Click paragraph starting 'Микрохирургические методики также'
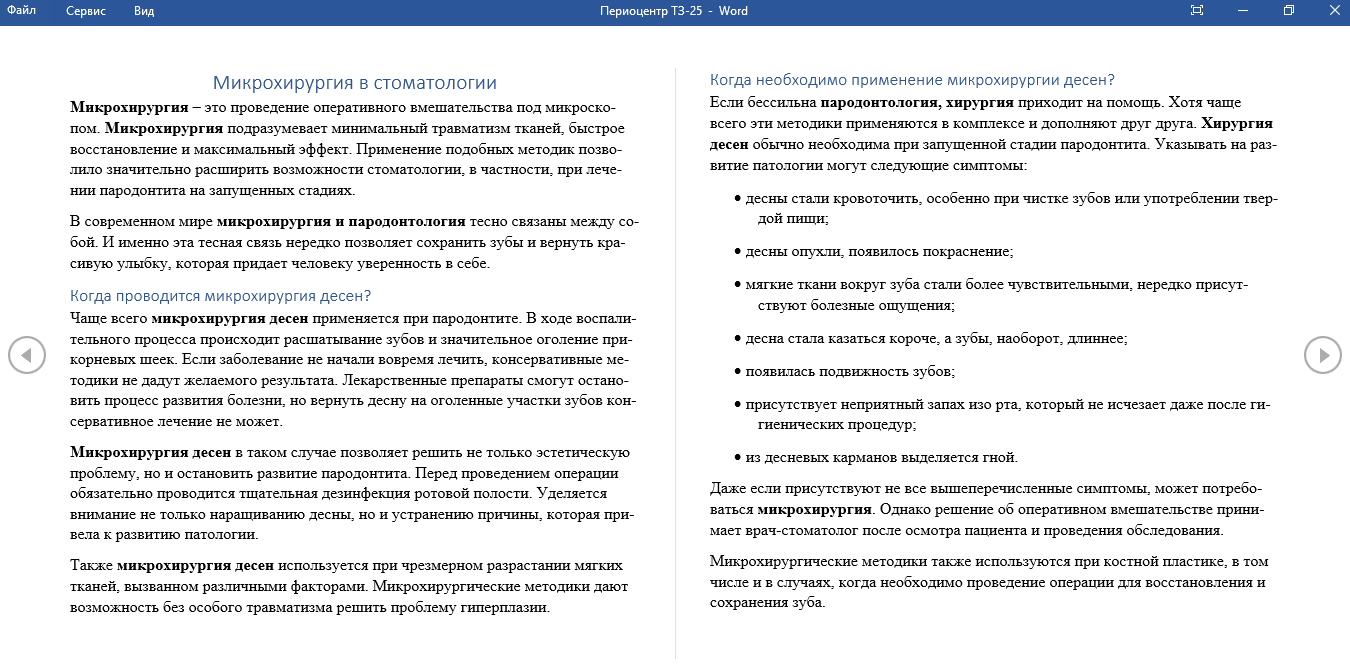The height and width of the screenshot is (670, 1350). coord(988,582)
